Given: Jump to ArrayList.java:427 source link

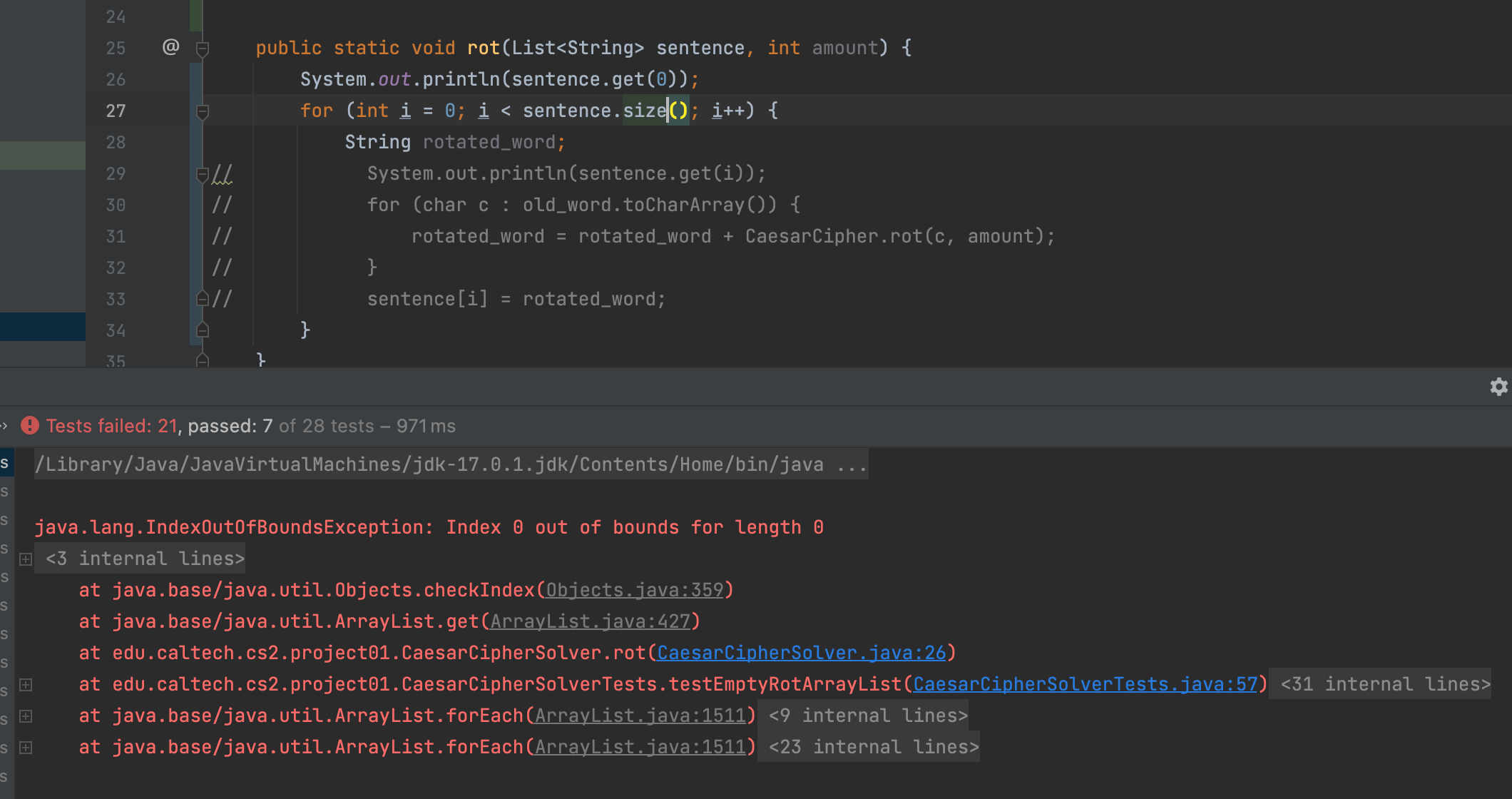Looking at the screenshot, I should point(591,621).
